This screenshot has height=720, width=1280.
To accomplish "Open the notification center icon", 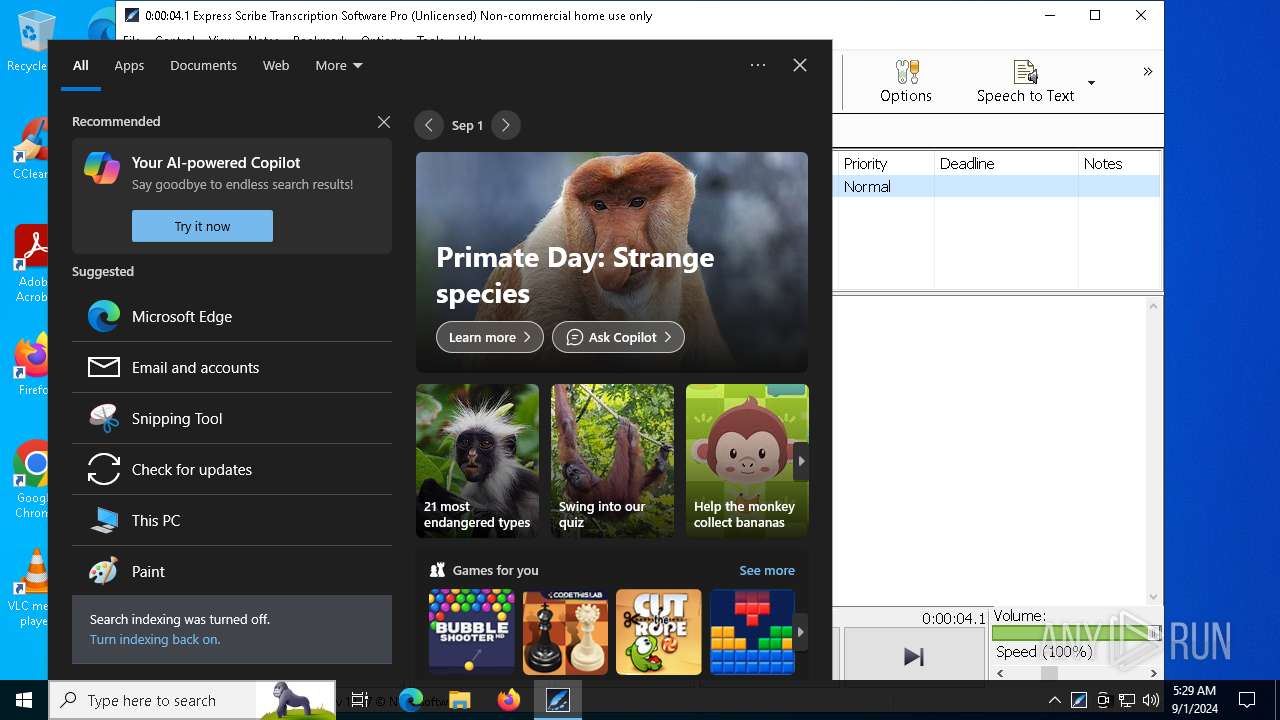I will [1247, 700].
